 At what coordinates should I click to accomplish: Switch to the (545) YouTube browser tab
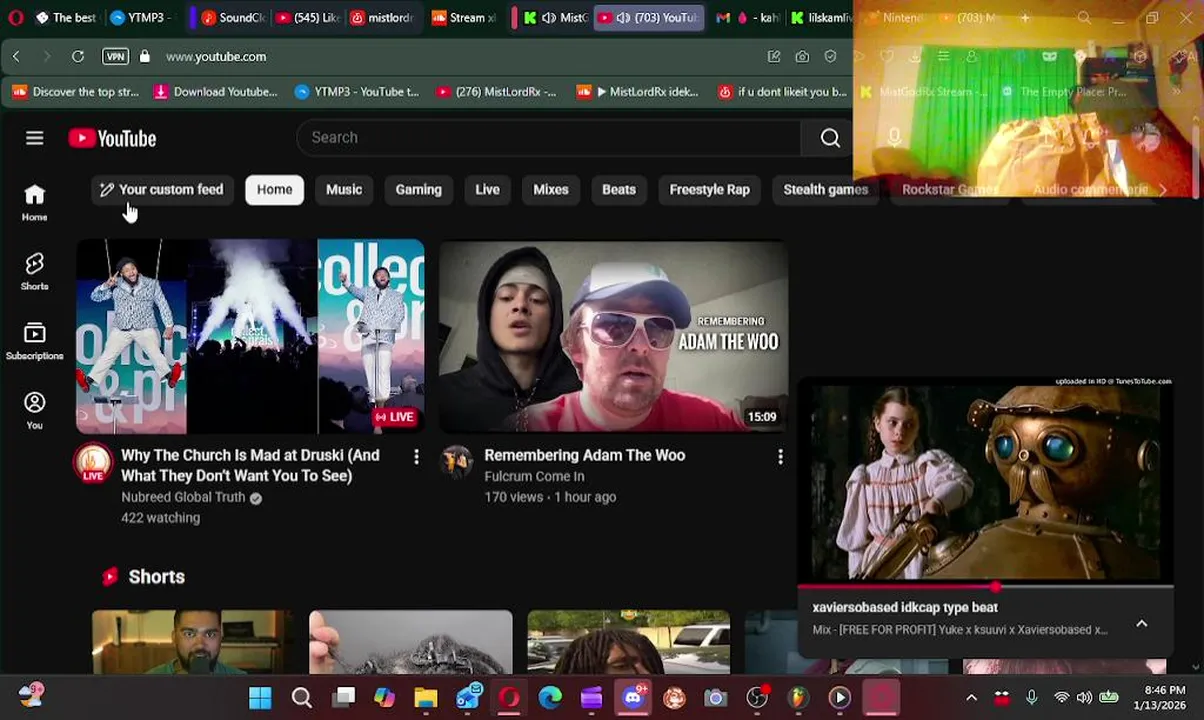click(x=308, y=17)
